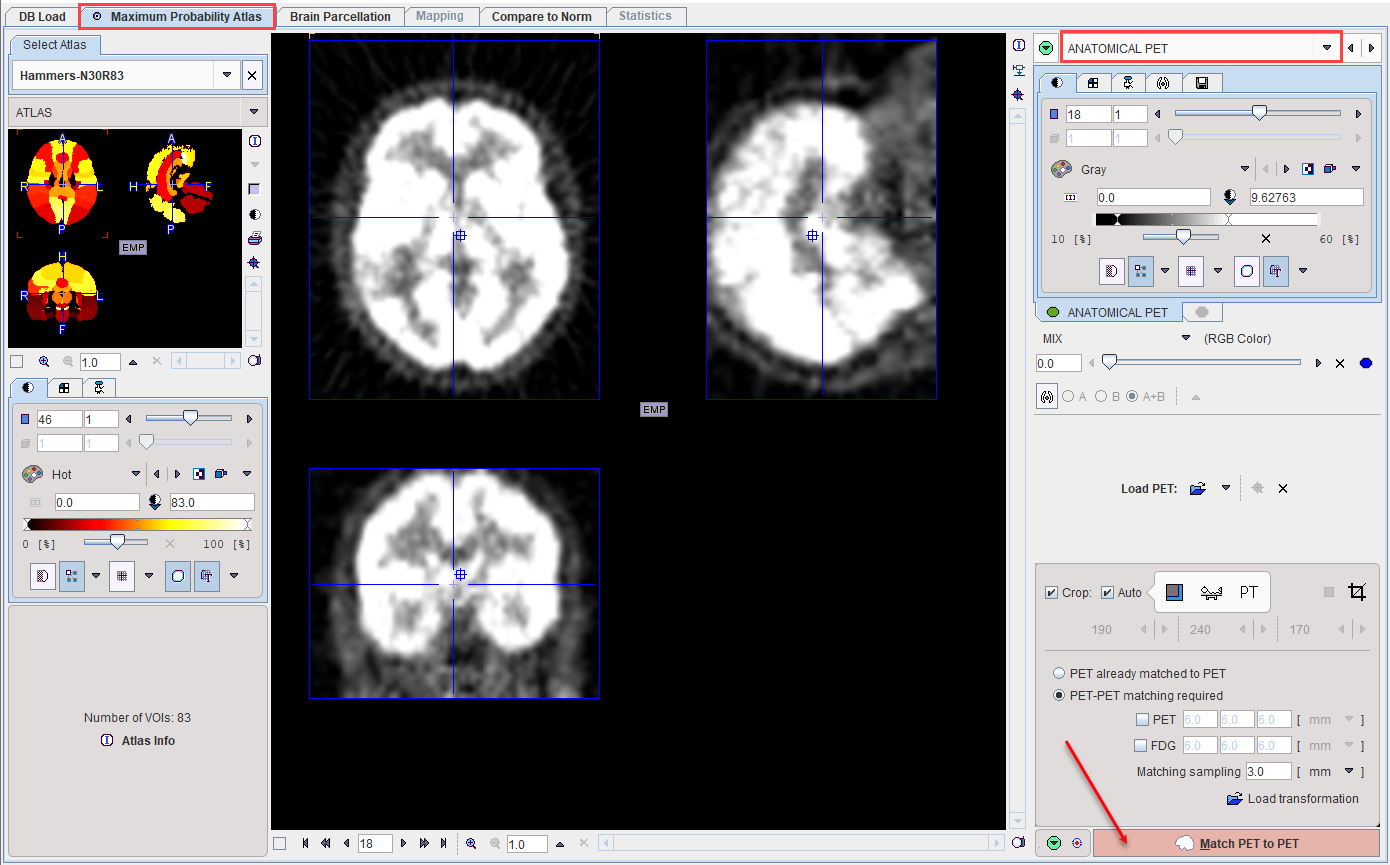Click info icon at top of main viewer sidebar
The width and height of the screenshot is (1390, 865).
[x=1018, y=45]
